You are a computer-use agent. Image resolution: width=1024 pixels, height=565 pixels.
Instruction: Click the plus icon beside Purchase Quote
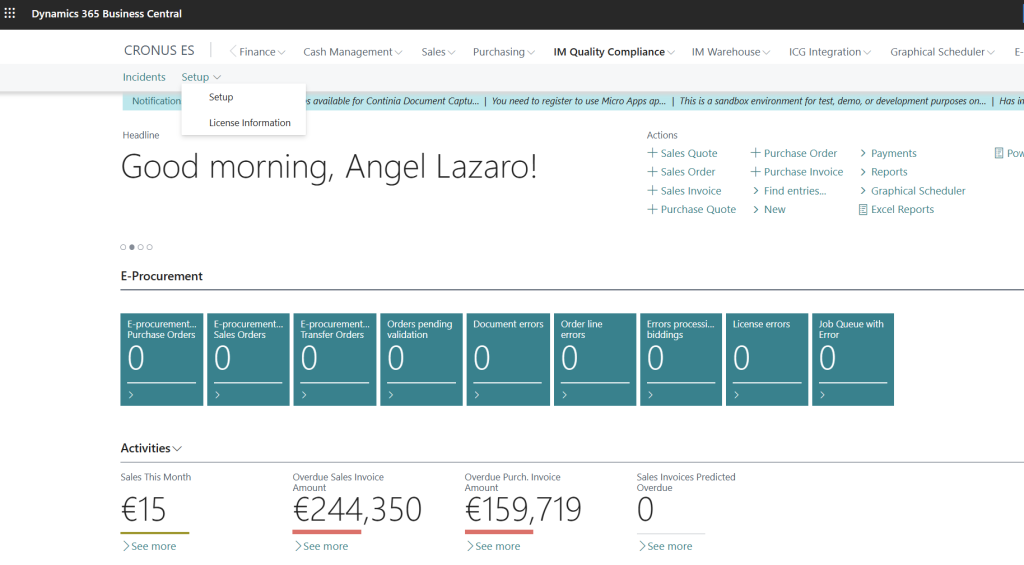(x=652, y=209)
